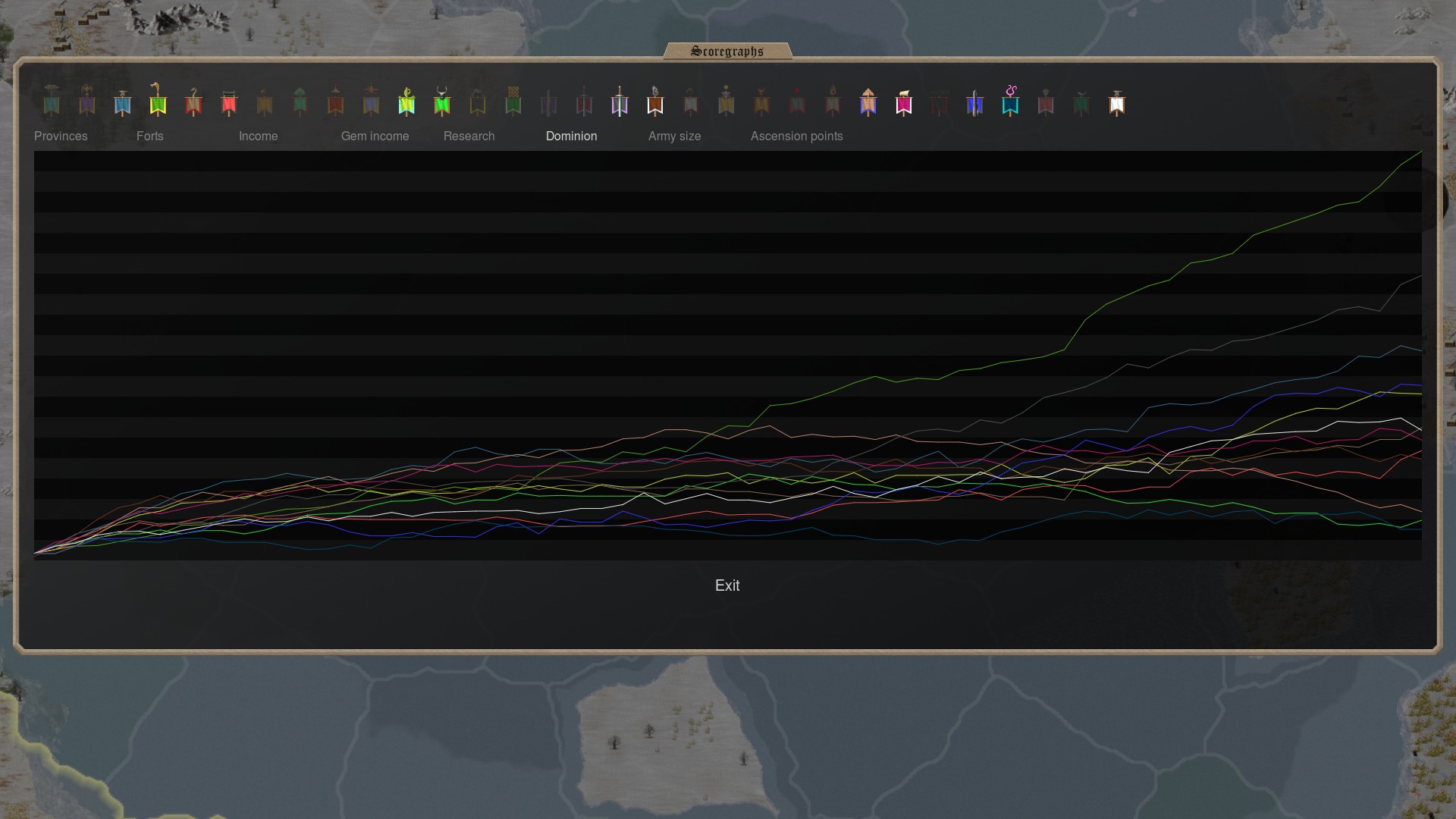Click magenta white-bordered banner with scroll topper

pyautogui.click(x=904, y=102)
